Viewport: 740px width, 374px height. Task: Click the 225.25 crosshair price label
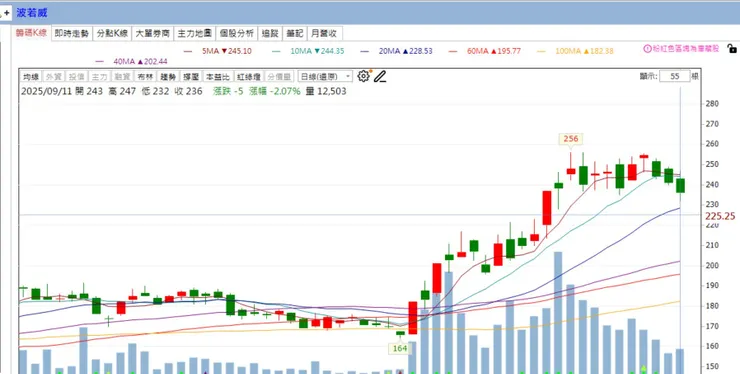click(720, 216)
